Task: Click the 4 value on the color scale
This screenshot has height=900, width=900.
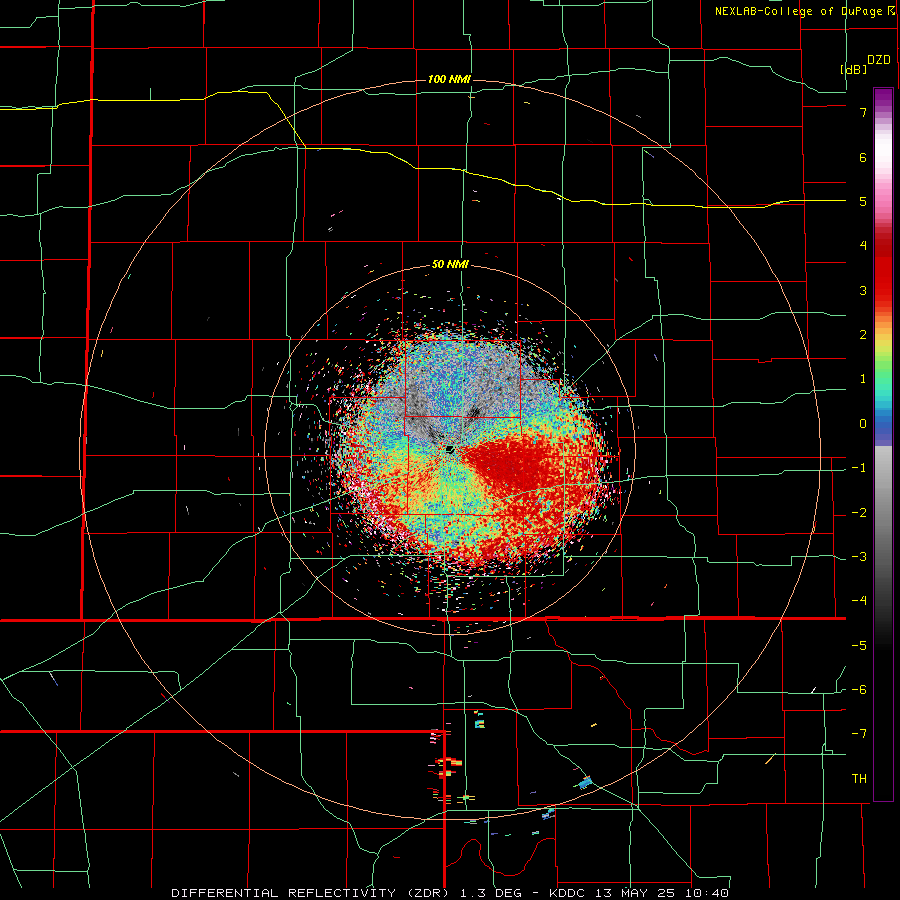Action: coord(863,246)
